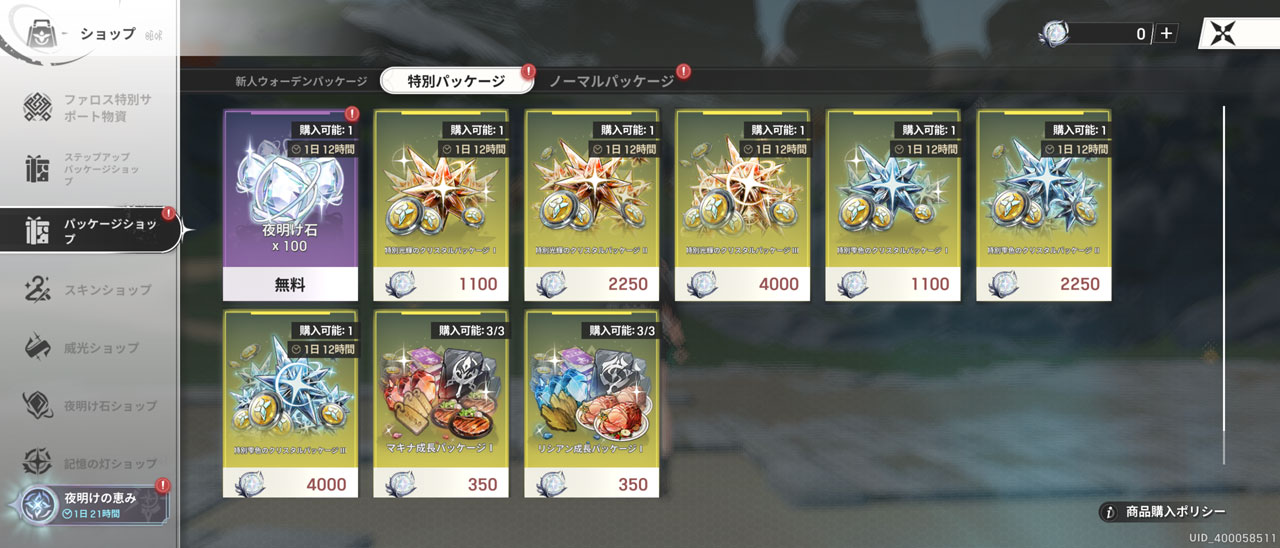This screenshot has height=548, width=1280.
Task: Click the plus icon to add currency
Action: coord(1166,33)
